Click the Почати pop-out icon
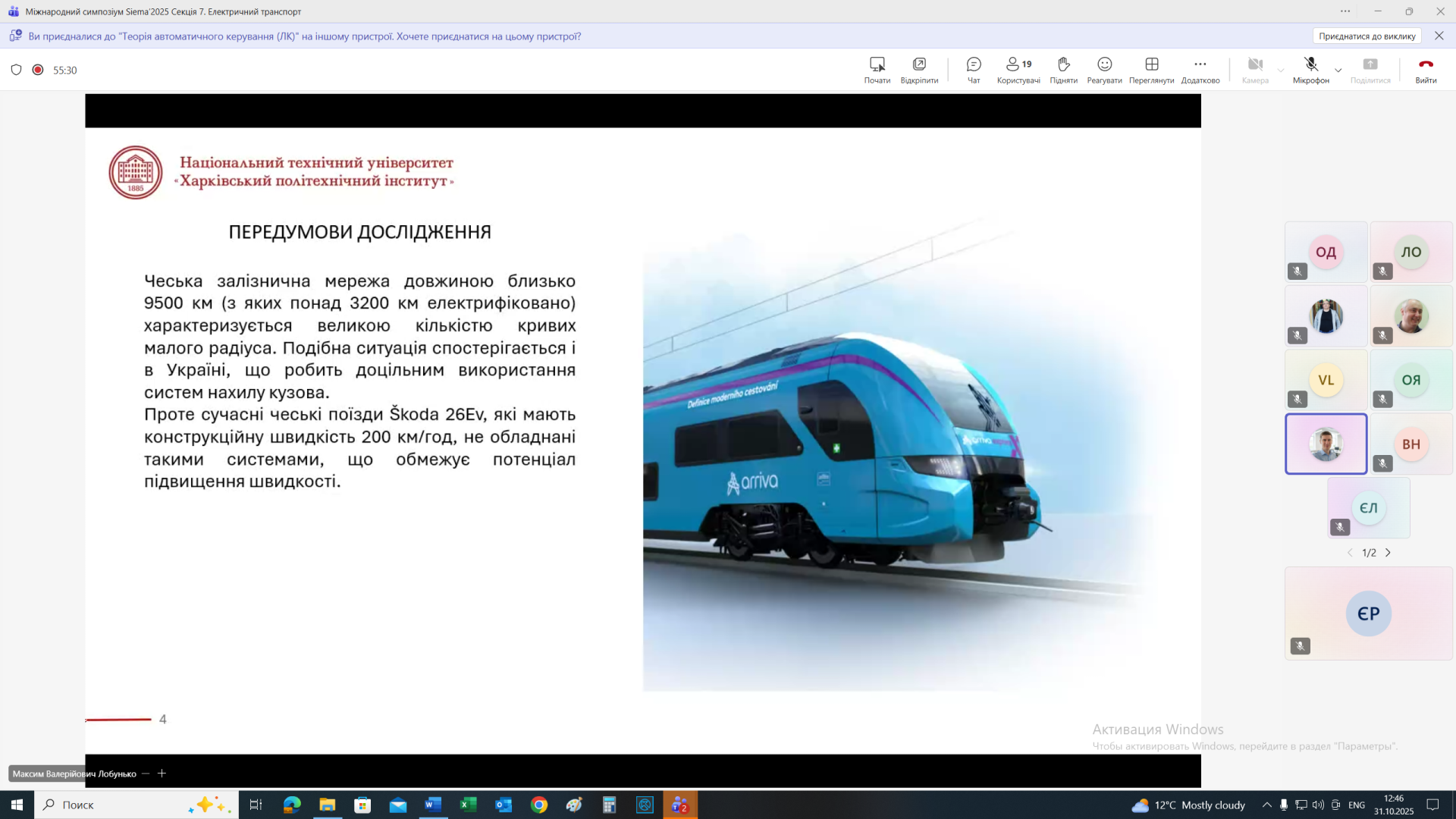This screenshot has width=1456, height=819. [x=877, y=69]
